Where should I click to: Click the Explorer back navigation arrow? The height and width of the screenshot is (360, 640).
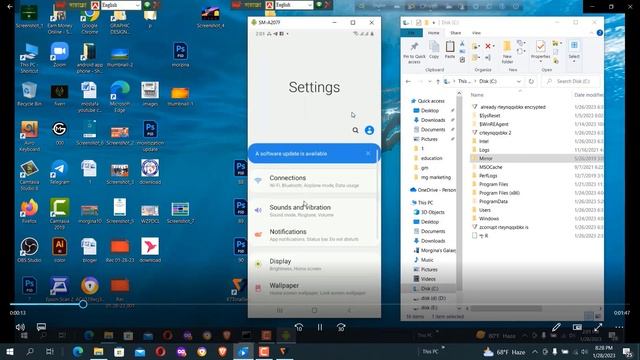pos(408,81)
